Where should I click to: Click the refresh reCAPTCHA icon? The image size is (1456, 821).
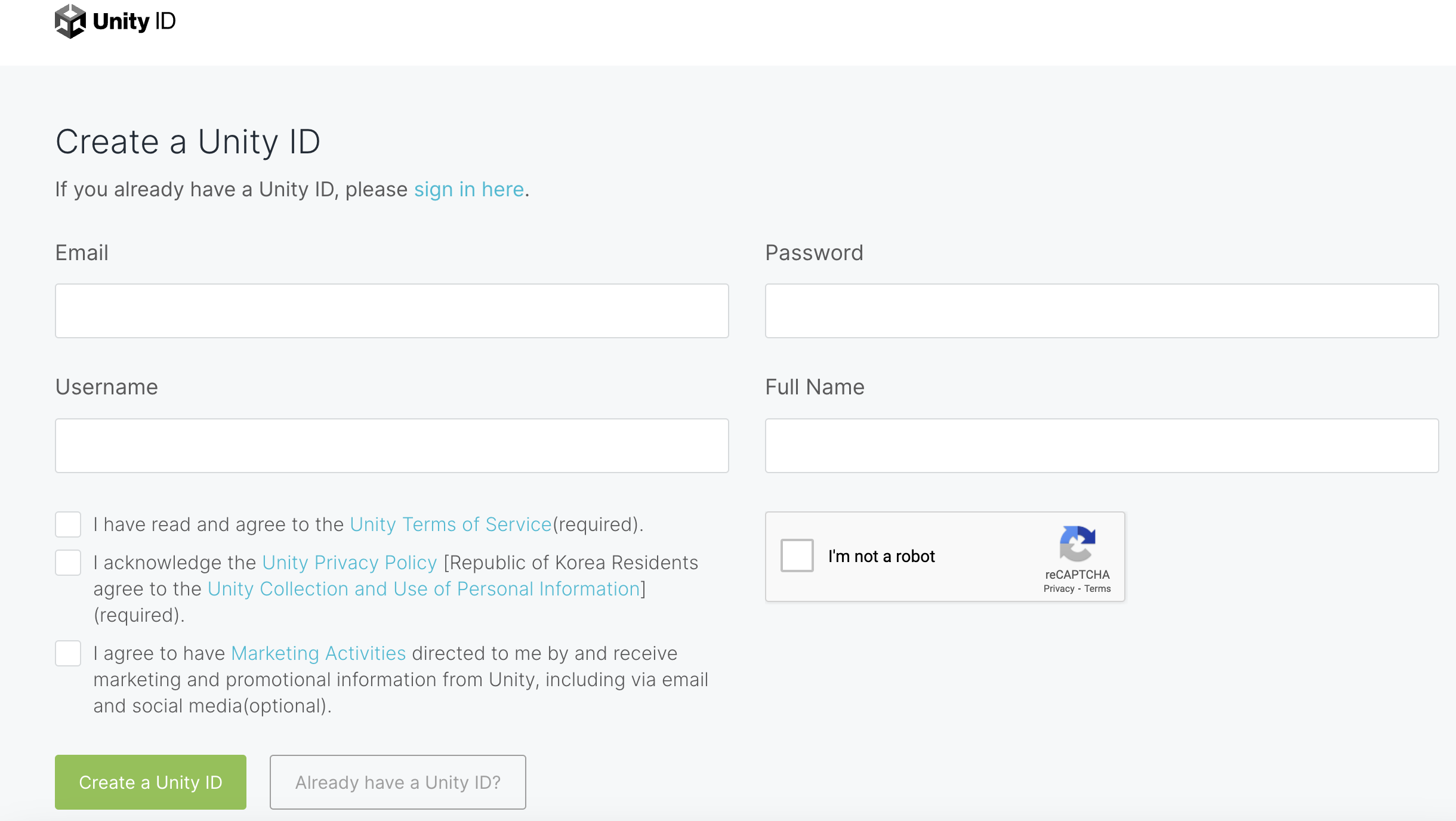[1078, 545]
